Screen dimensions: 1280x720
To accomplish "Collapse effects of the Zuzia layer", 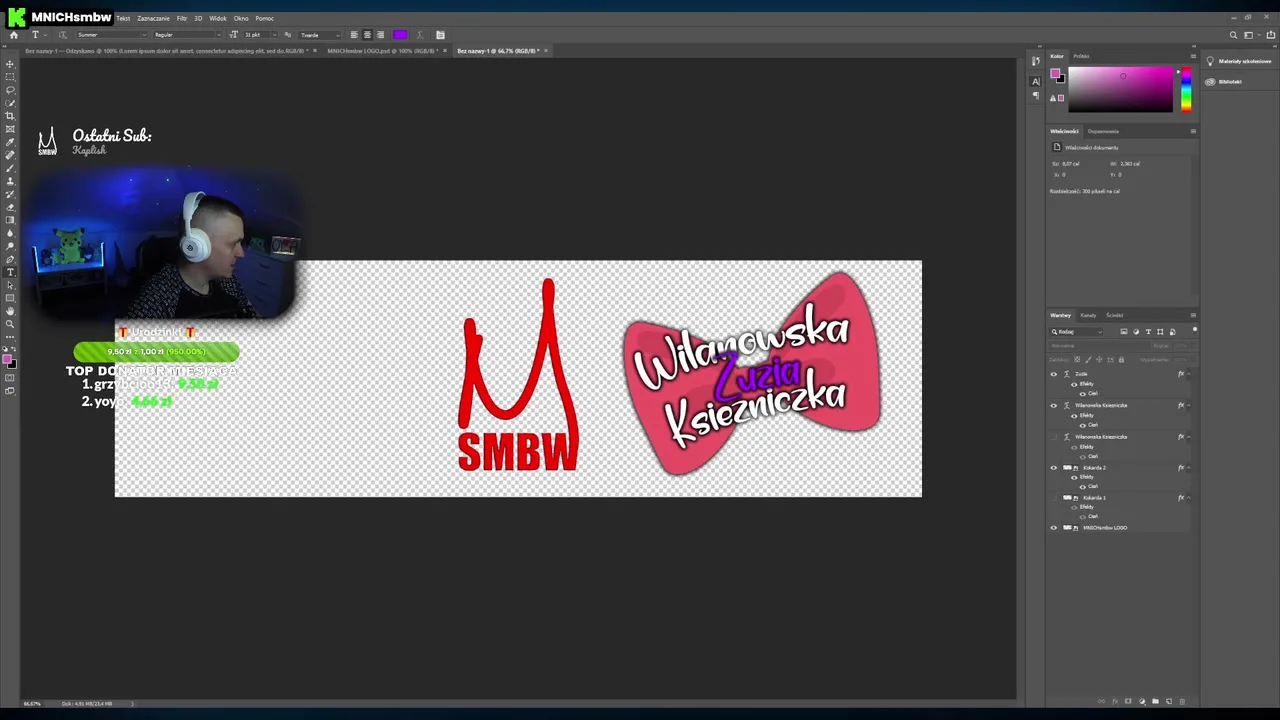I will point(1189,374).
